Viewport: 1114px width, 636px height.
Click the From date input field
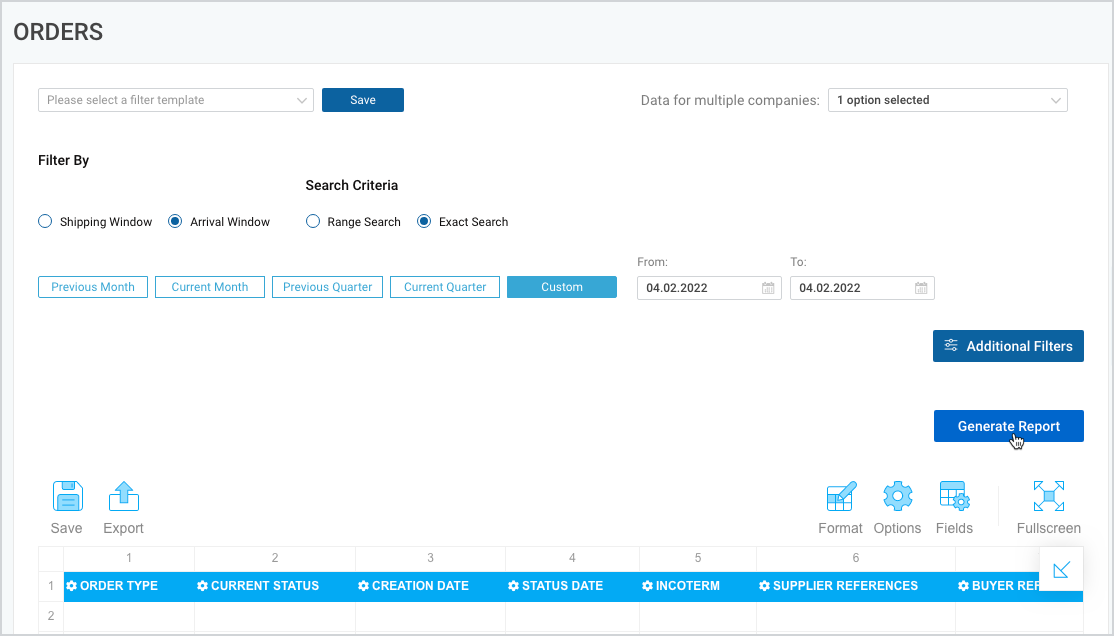click(x=709, y=288)
